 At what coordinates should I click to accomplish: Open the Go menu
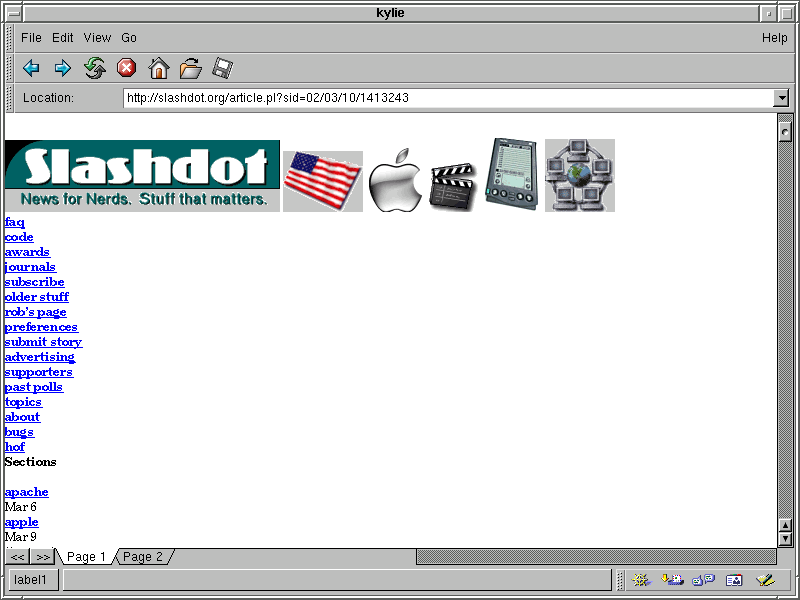129,38
